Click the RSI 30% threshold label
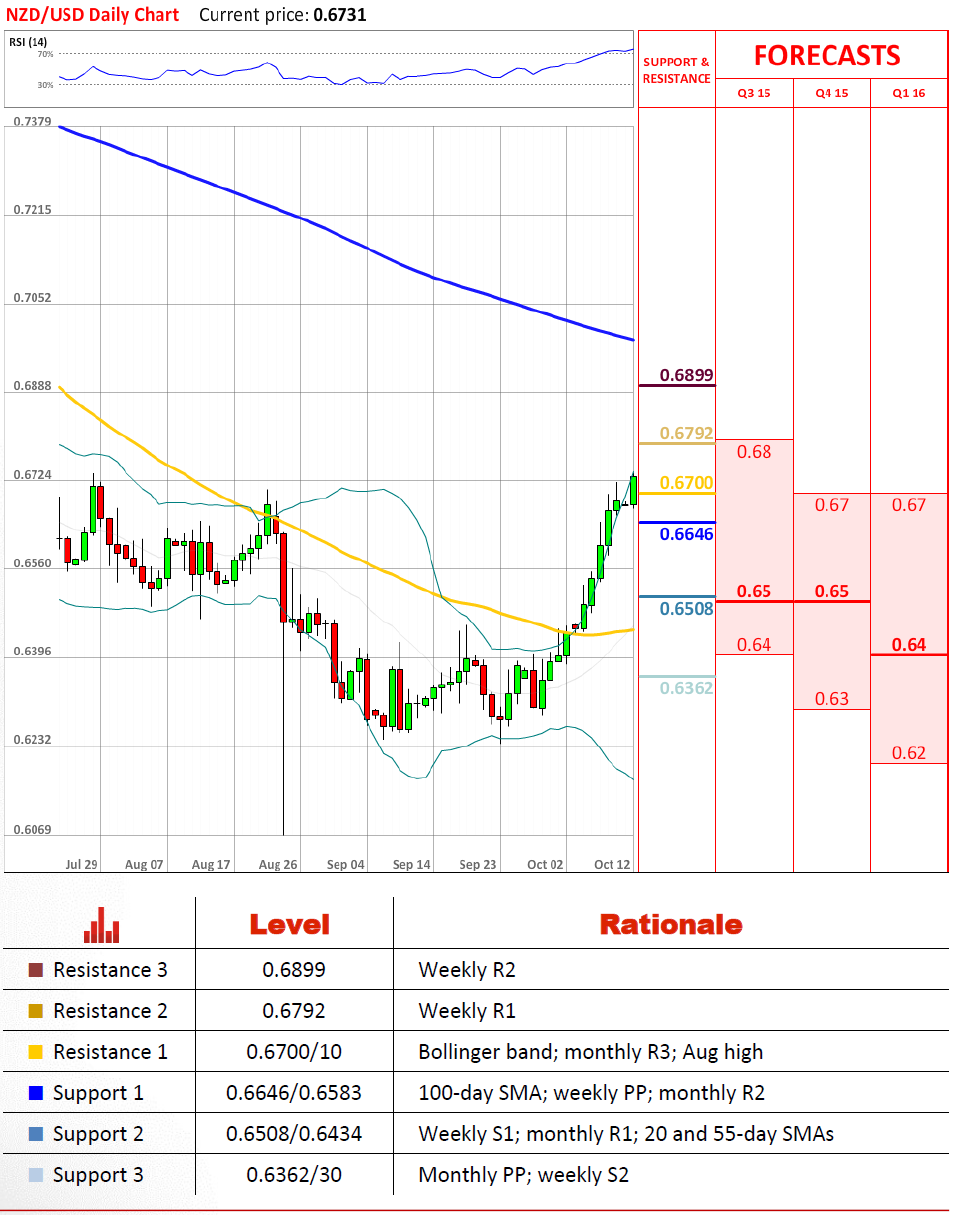The image size is (958, 1215). 46,85
